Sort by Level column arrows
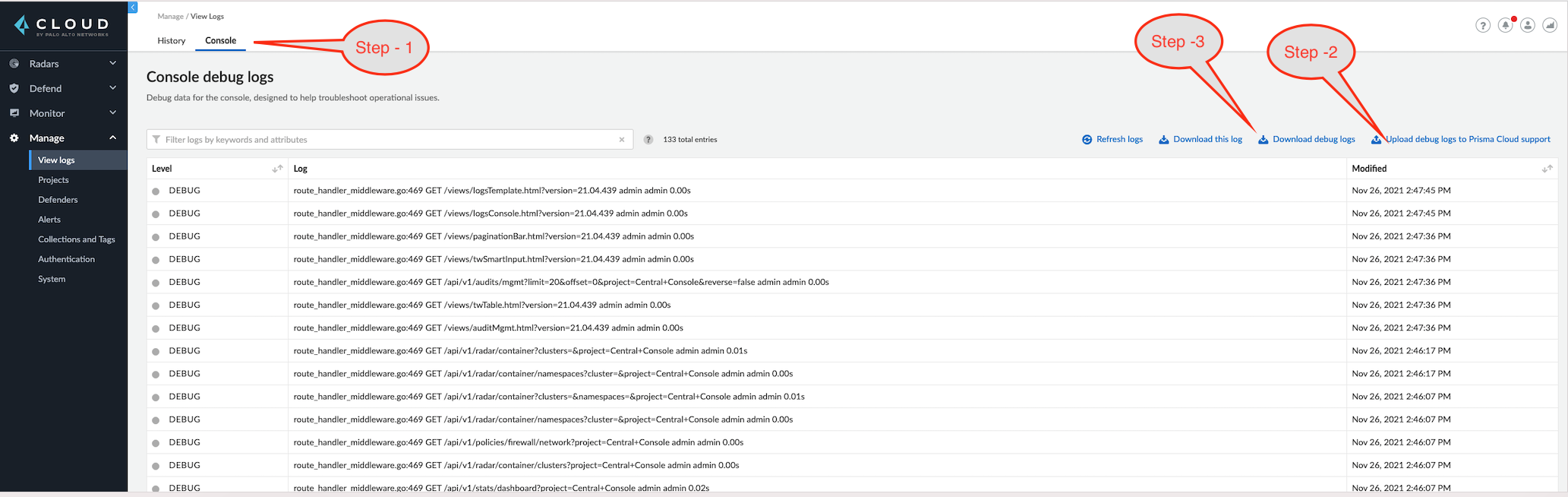 click(277, 169)
